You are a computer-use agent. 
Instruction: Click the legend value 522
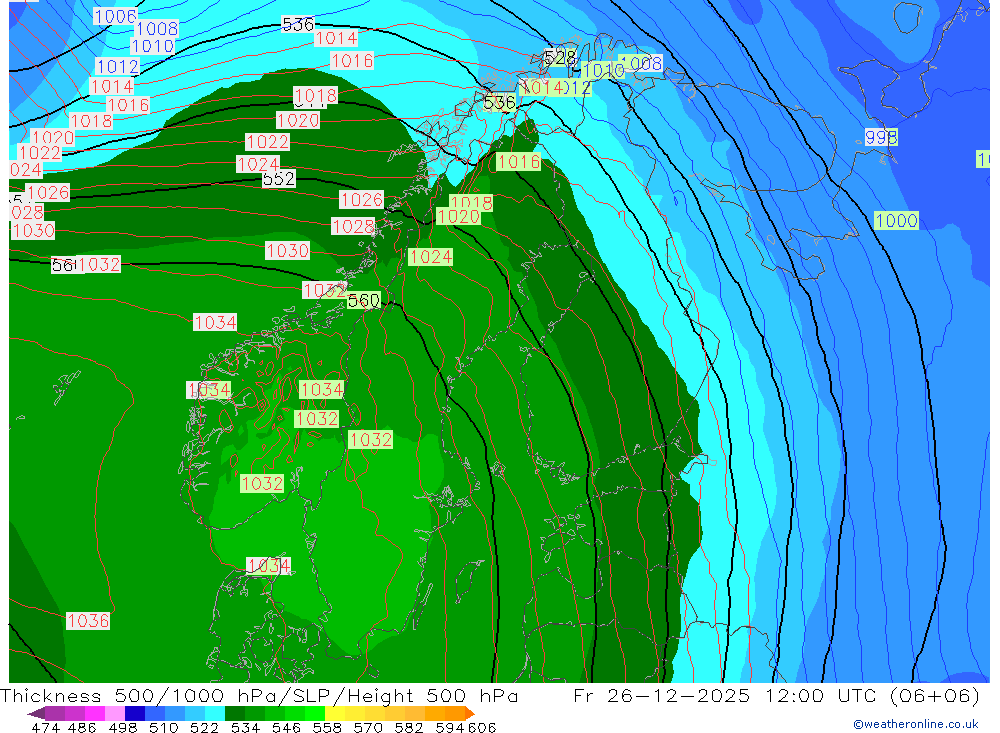point(204,727)
